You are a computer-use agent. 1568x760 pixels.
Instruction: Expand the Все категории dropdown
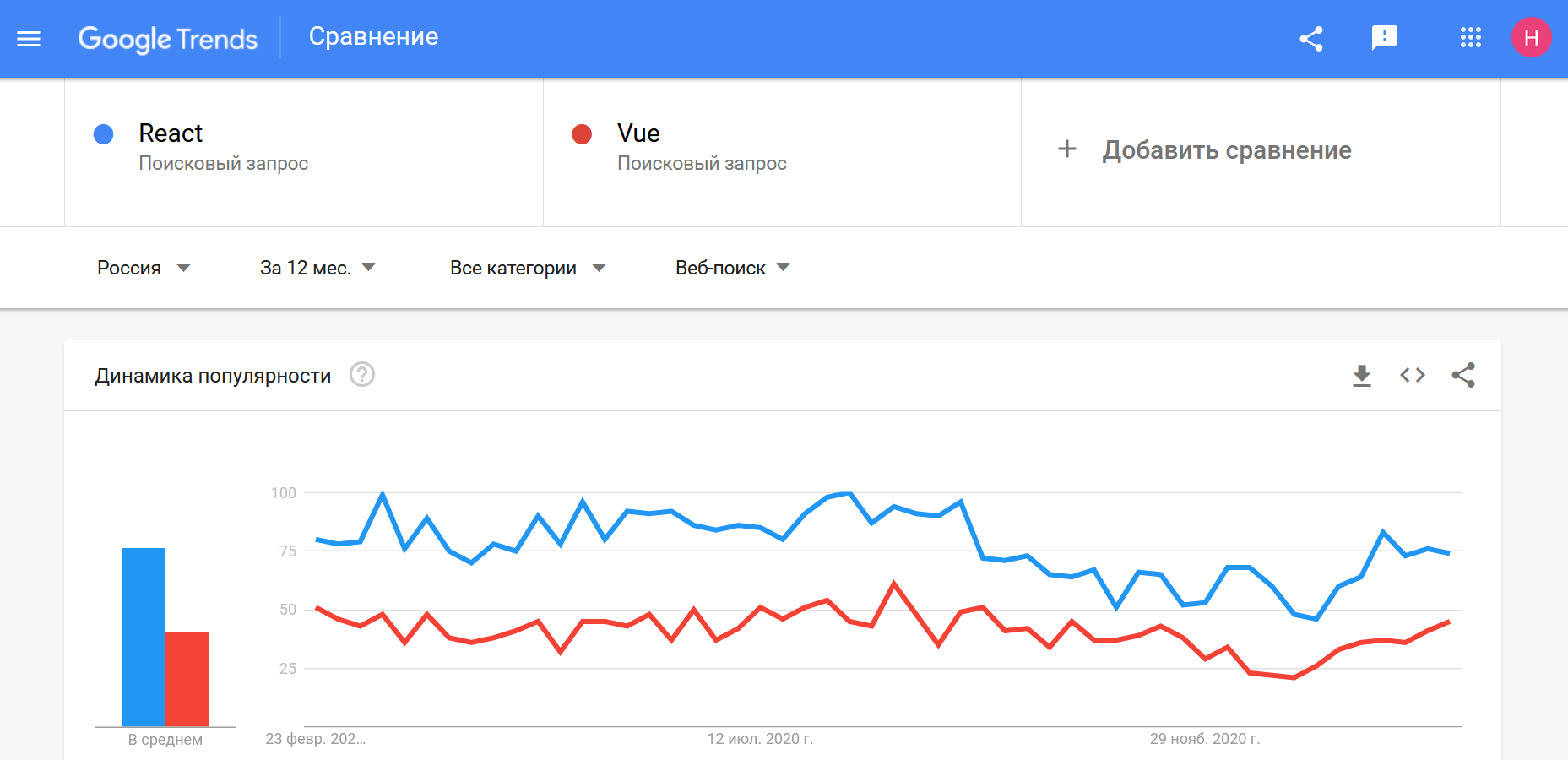(528, 268)
